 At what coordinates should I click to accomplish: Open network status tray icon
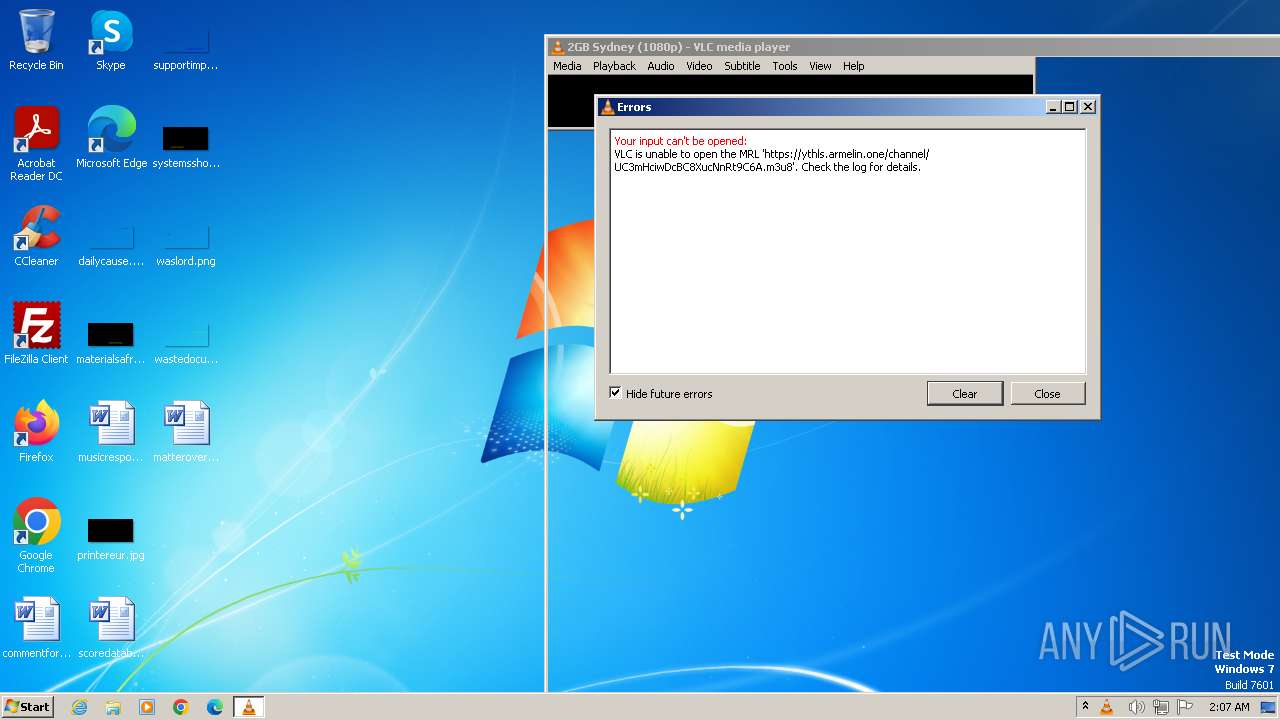[1160, 707]
